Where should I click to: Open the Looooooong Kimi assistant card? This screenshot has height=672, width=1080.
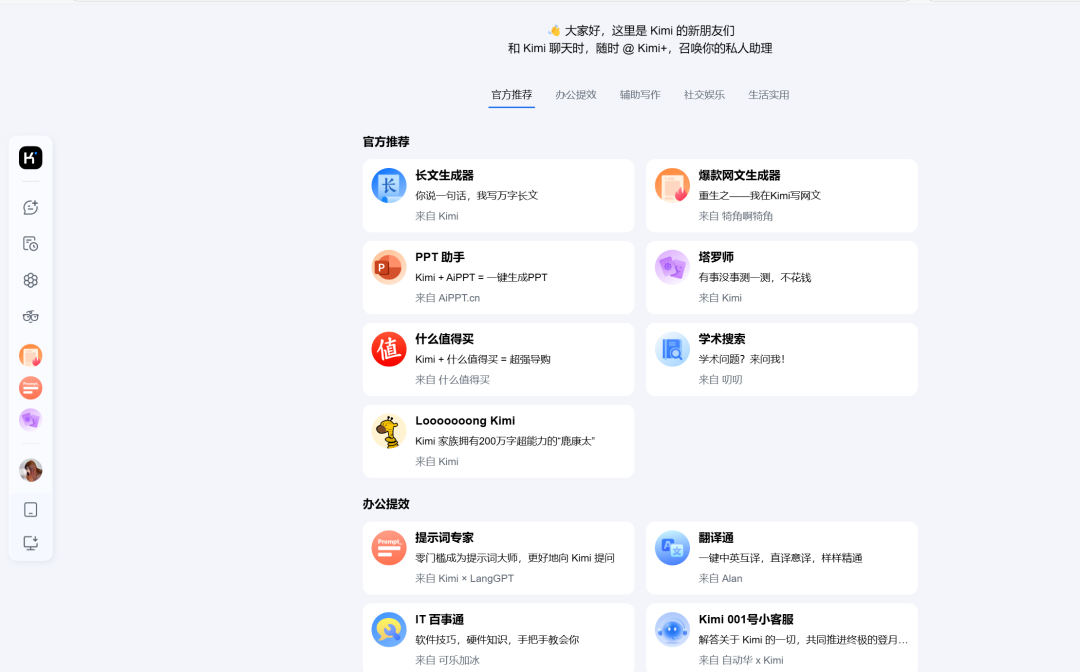(498, 441)
